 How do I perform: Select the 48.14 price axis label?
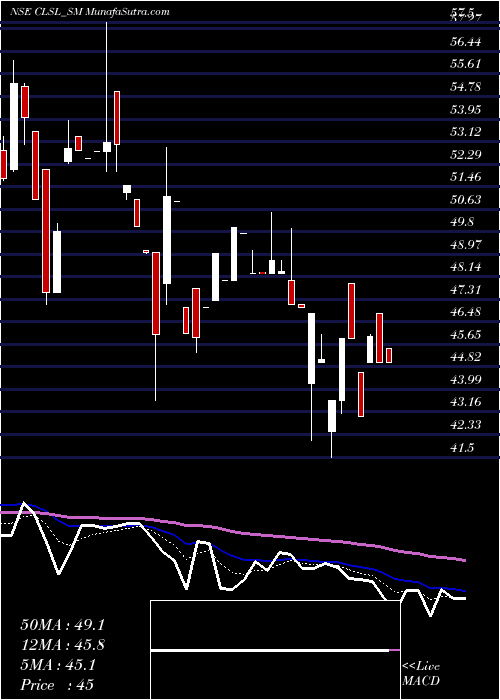pyautogui.click(x=465, y=267)
